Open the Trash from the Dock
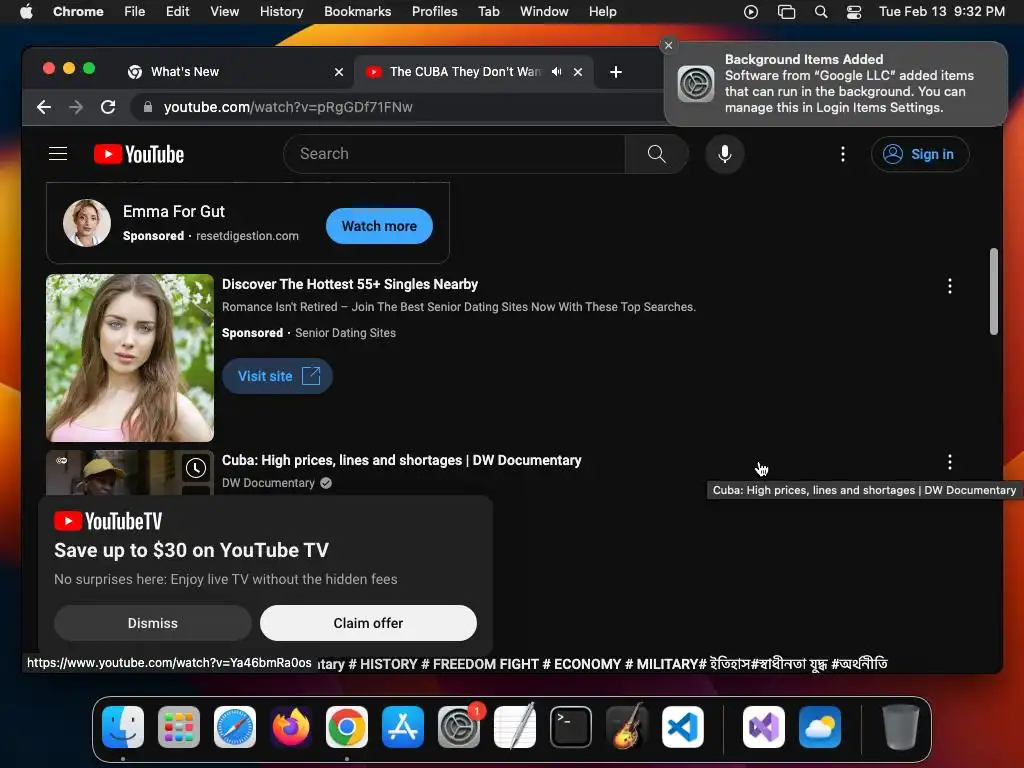 click(x=901, y=727)
